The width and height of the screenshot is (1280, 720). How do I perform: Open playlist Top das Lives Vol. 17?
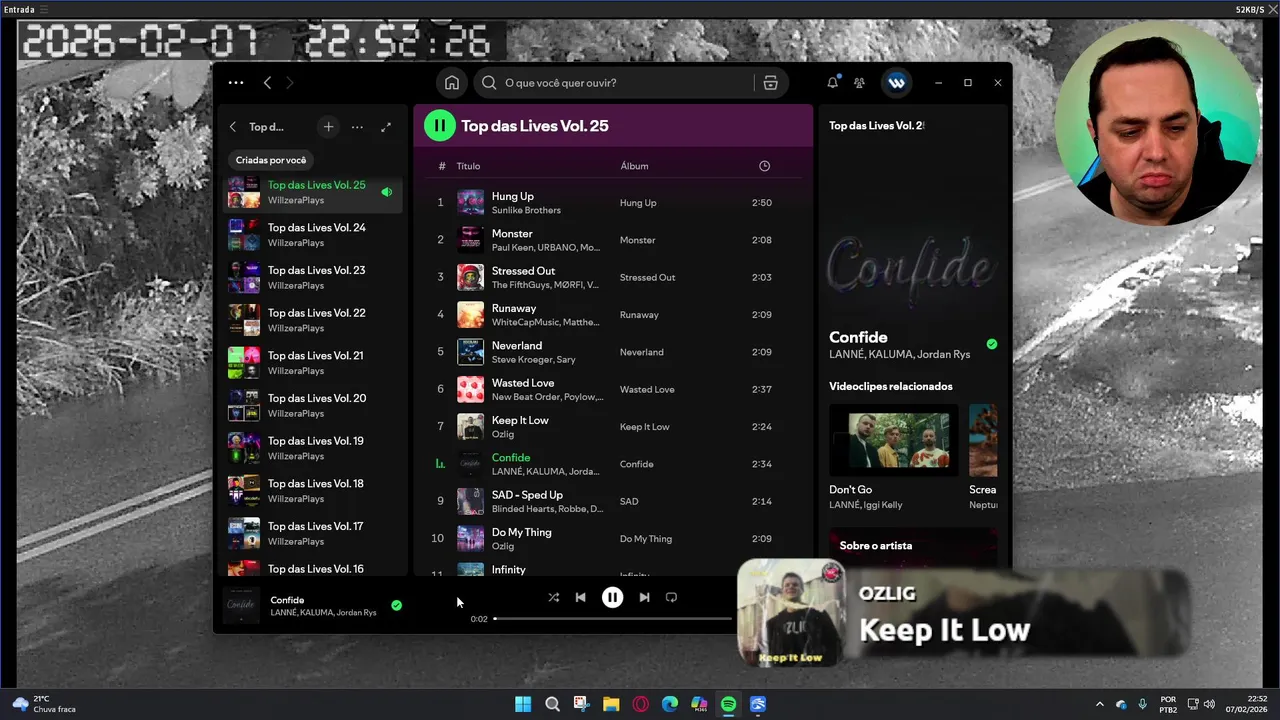[x=312, y=533]
